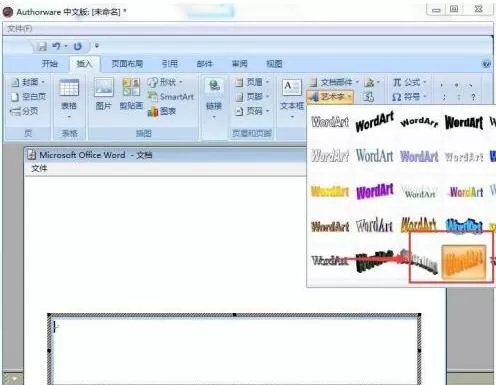This screenshot has width=496, height=385.
Task: Click the insert object icon beside 艺术字
Action: tap(369, 97)
